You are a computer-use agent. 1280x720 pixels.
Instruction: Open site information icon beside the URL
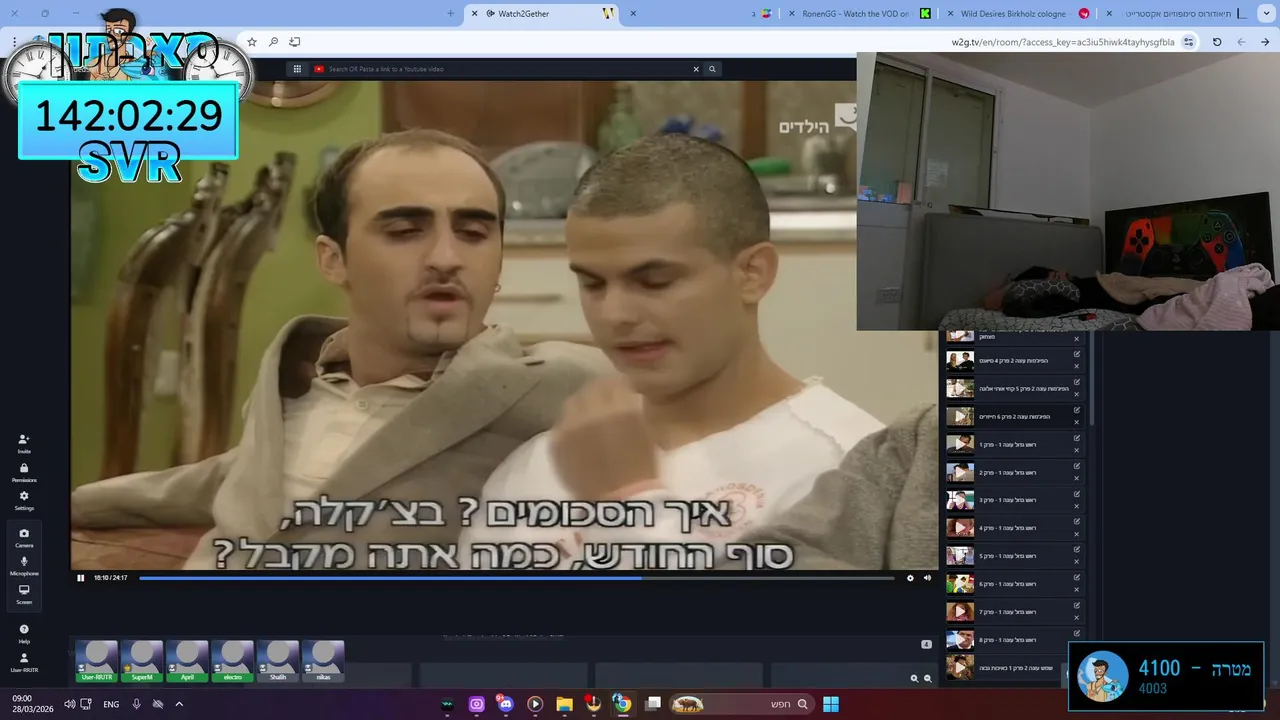coord(1188,42)
